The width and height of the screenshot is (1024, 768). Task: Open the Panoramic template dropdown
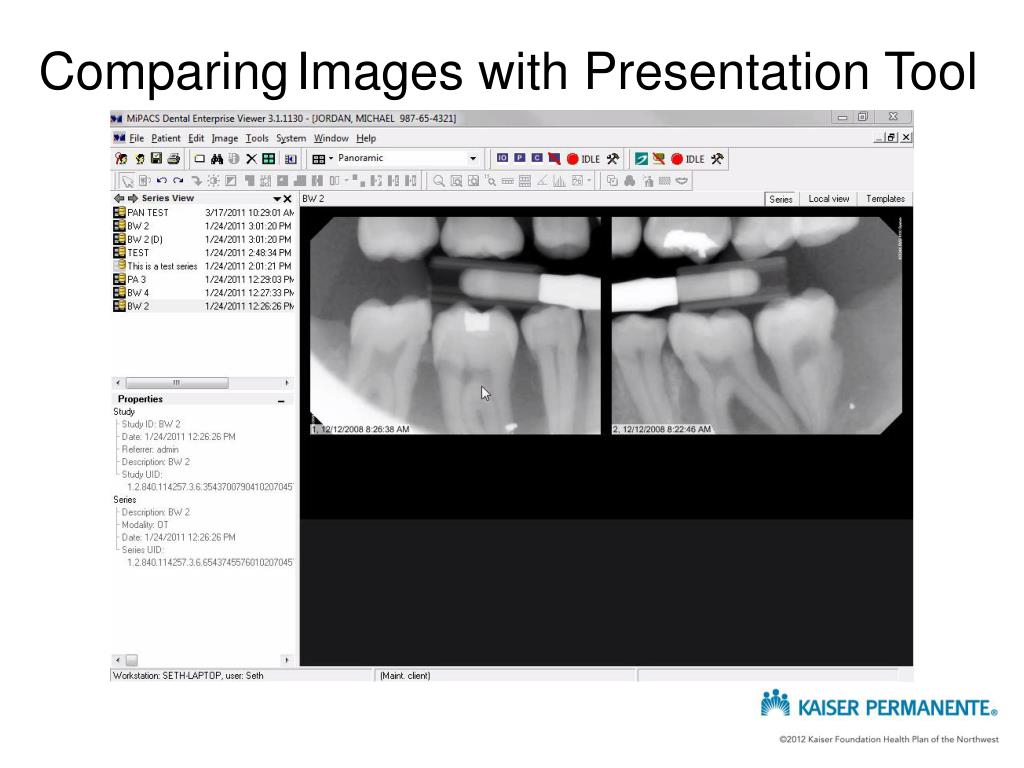(x=473, y=159)
